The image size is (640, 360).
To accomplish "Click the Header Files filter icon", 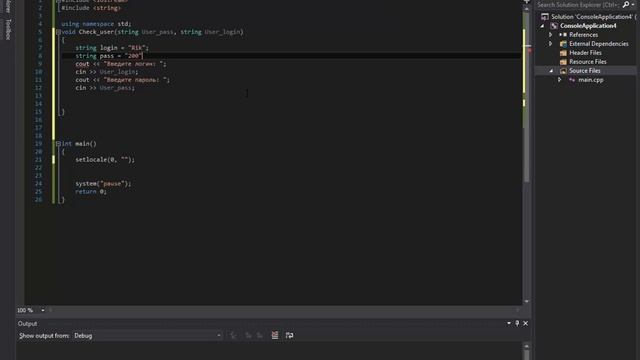I will 563,53.
